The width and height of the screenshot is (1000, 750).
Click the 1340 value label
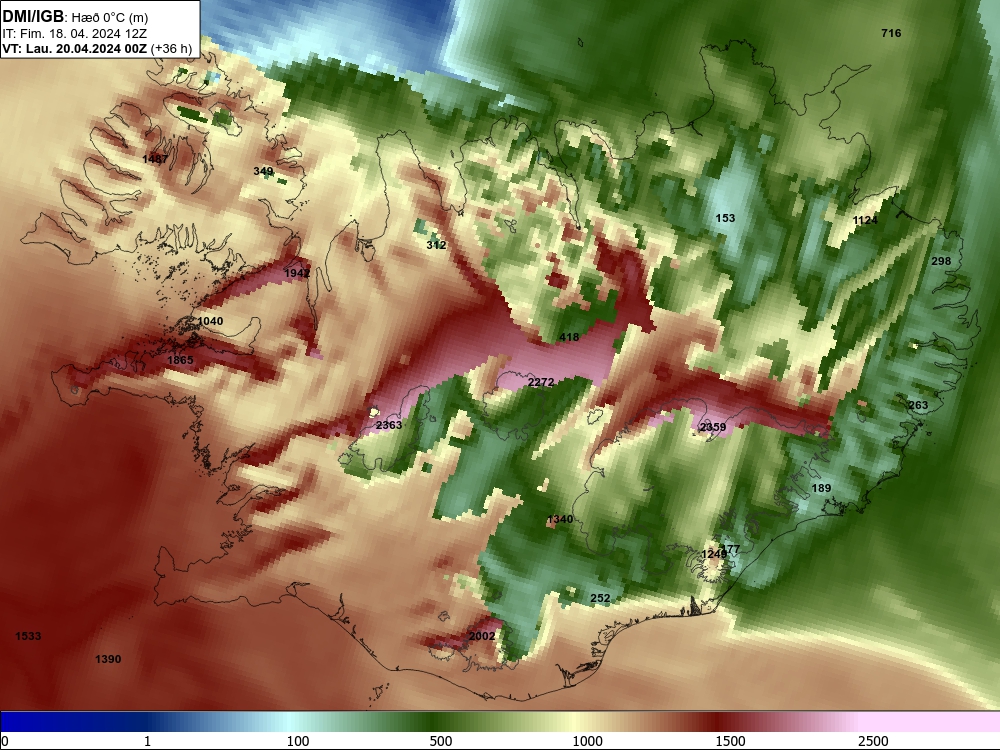click(x=560, y=519)
